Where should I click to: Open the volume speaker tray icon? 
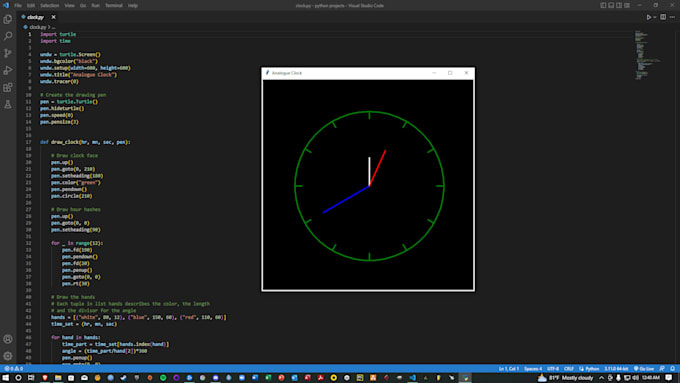pos(635,378)
